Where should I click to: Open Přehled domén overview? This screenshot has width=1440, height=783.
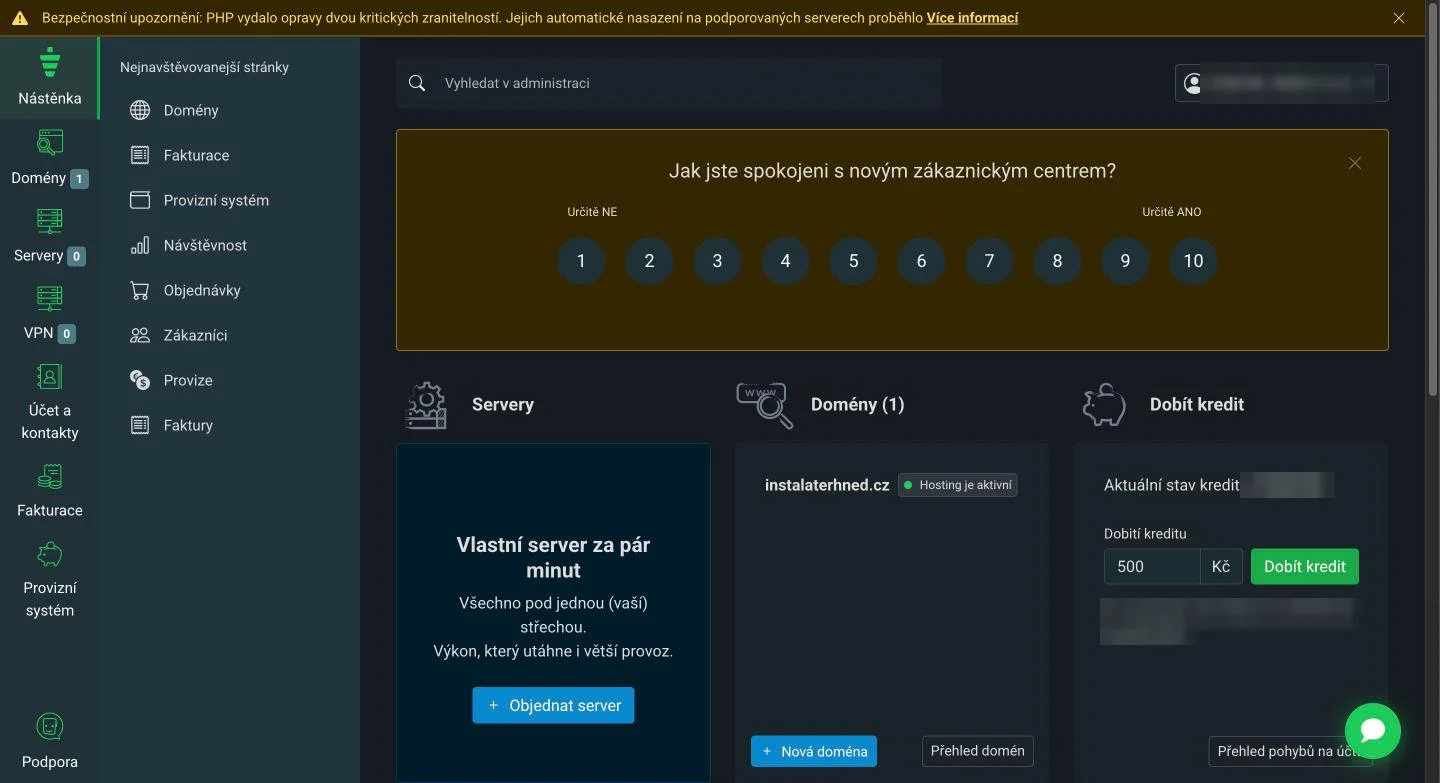[977, 751]
